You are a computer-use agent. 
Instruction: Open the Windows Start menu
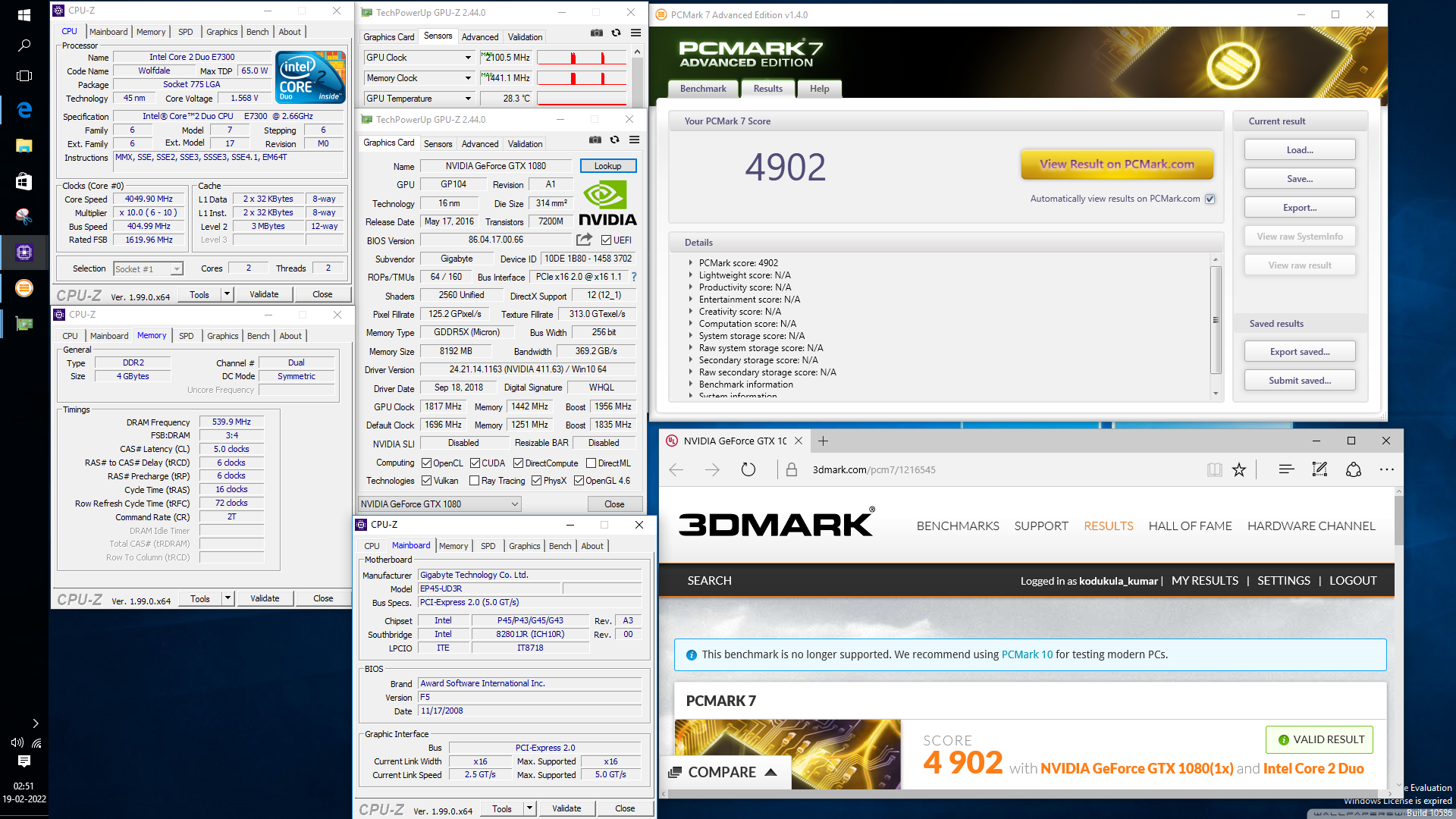click(24, 15)
